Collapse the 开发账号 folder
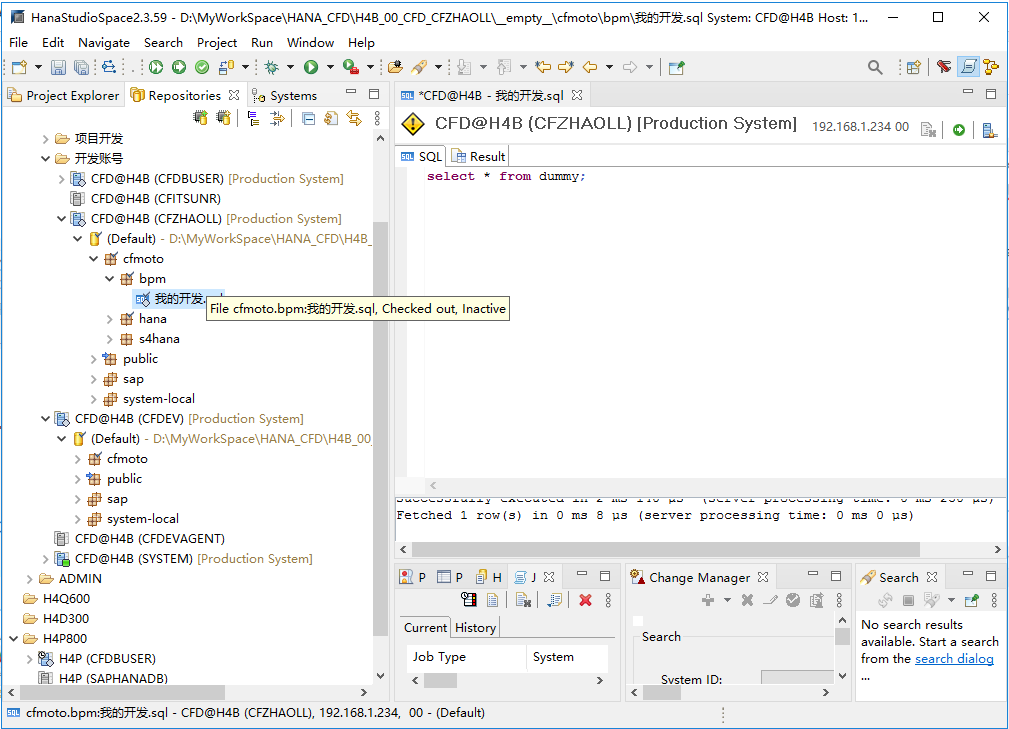This screenshot has height=729, width=1009. click(x=45, y=158)
